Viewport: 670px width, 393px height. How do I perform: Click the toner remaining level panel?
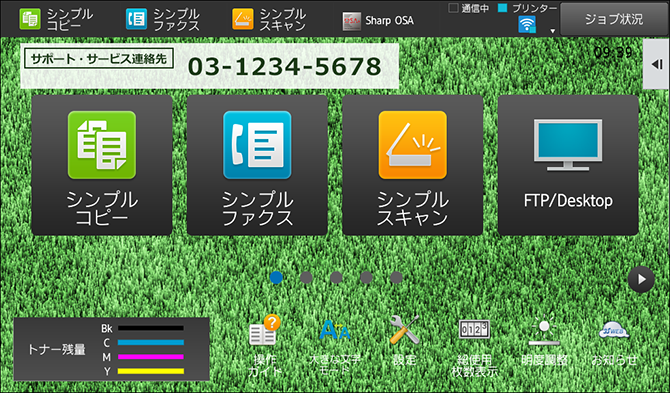pyautogui.click(x=112, y=349)
